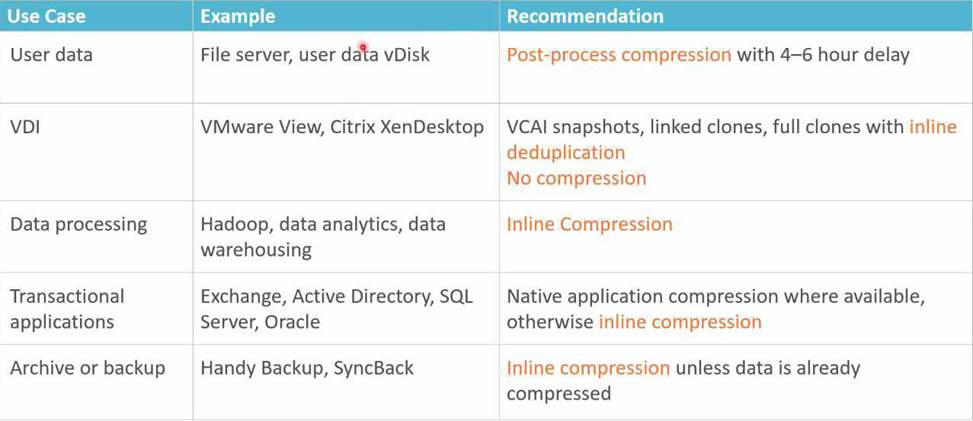This screenshot has width=973, height=421.
Task: Click the "Transactional applications" use case cell
Action: [67, 309]
